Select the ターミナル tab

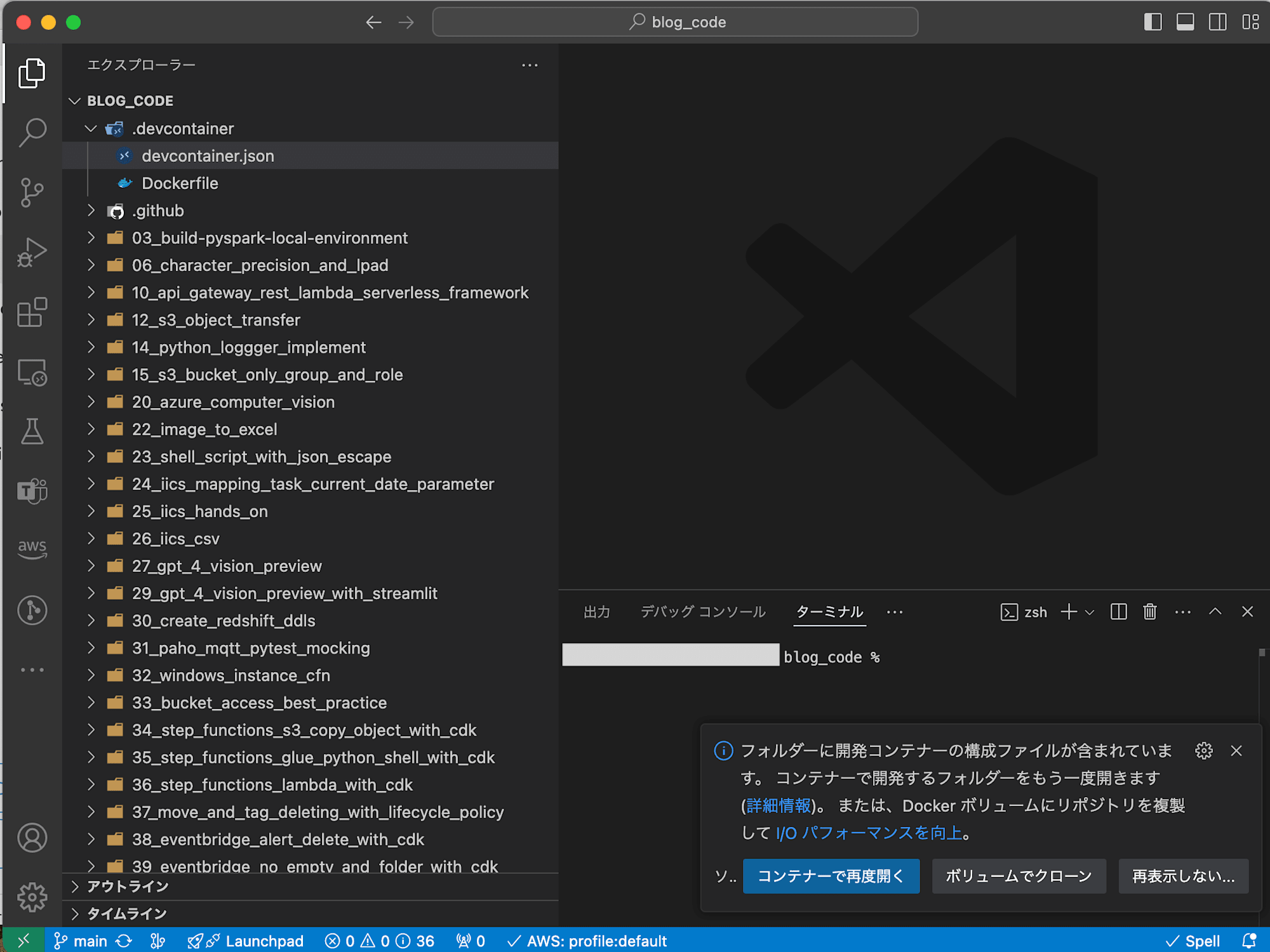(829, 612)
